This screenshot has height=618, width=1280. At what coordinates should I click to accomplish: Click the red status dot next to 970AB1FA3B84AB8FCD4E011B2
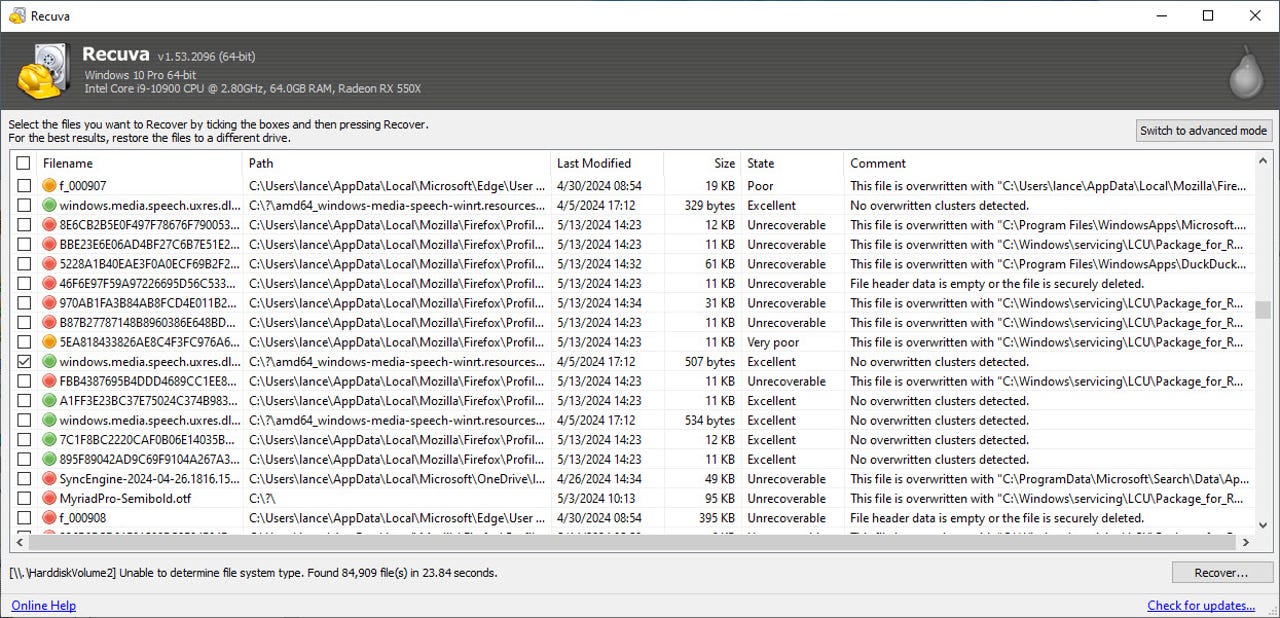click(x=50, y=303)
